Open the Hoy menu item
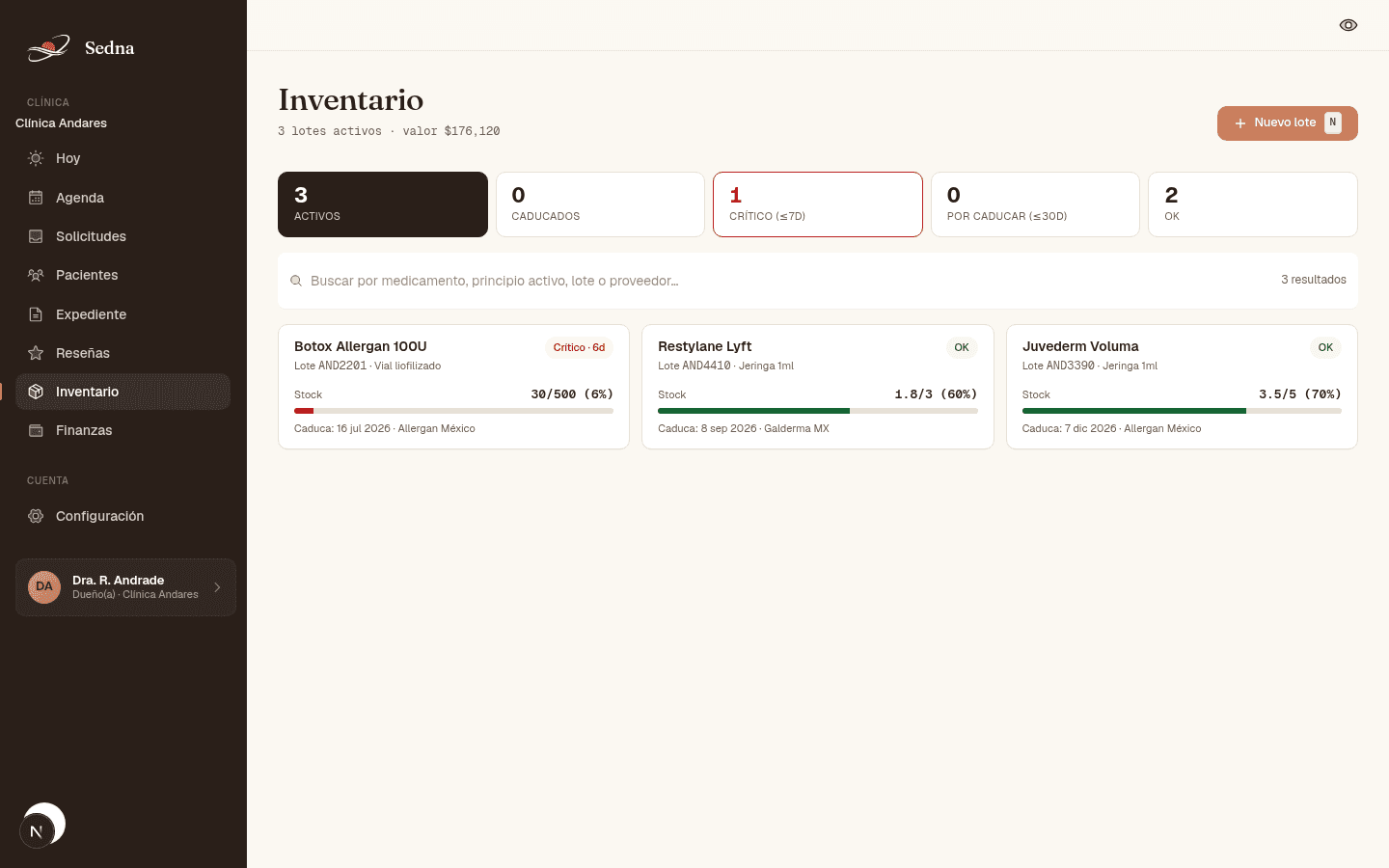 coord(123,158)
